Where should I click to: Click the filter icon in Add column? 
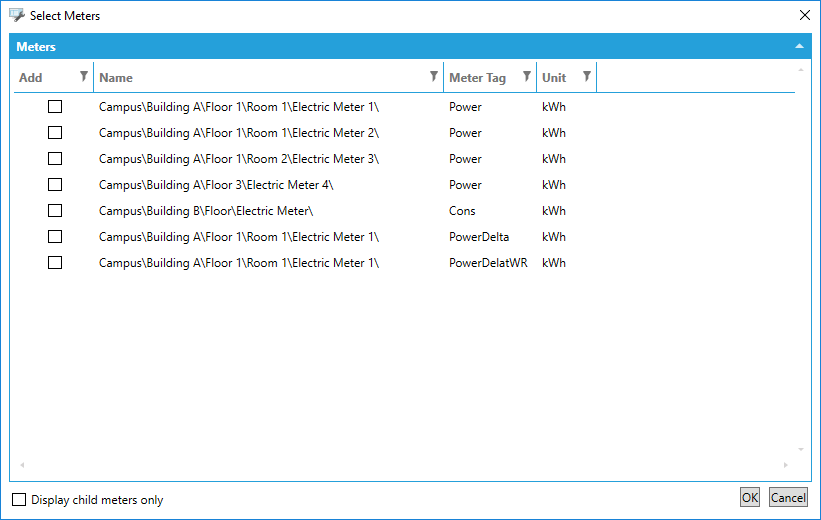[x=84, y=77]
